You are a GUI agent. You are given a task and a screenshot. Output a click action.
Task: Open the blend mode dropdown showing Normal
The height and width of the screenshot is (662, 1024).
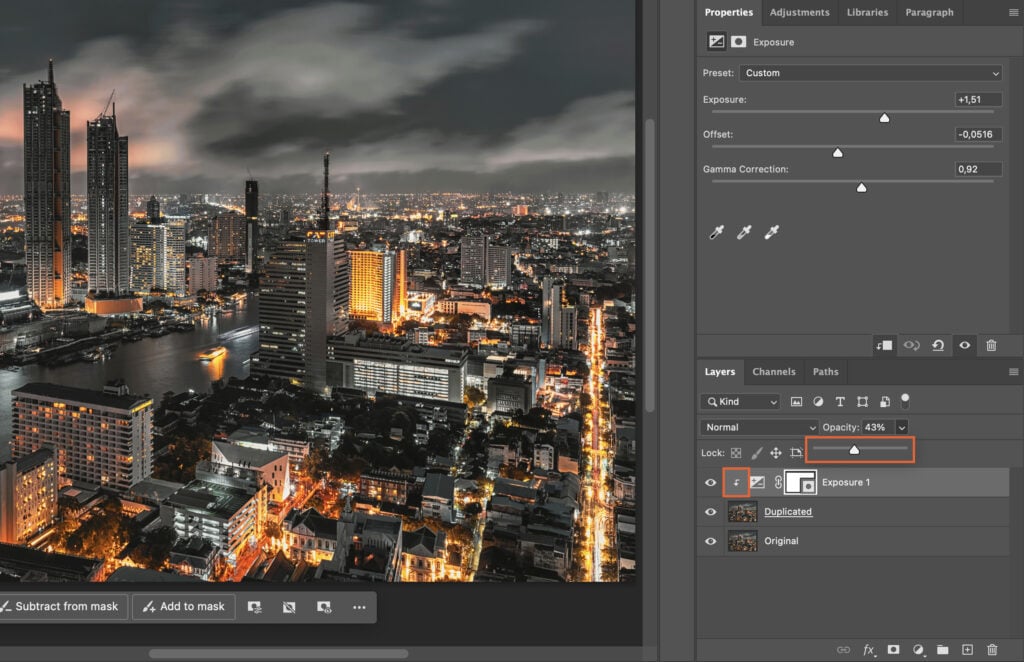(757, 426)
